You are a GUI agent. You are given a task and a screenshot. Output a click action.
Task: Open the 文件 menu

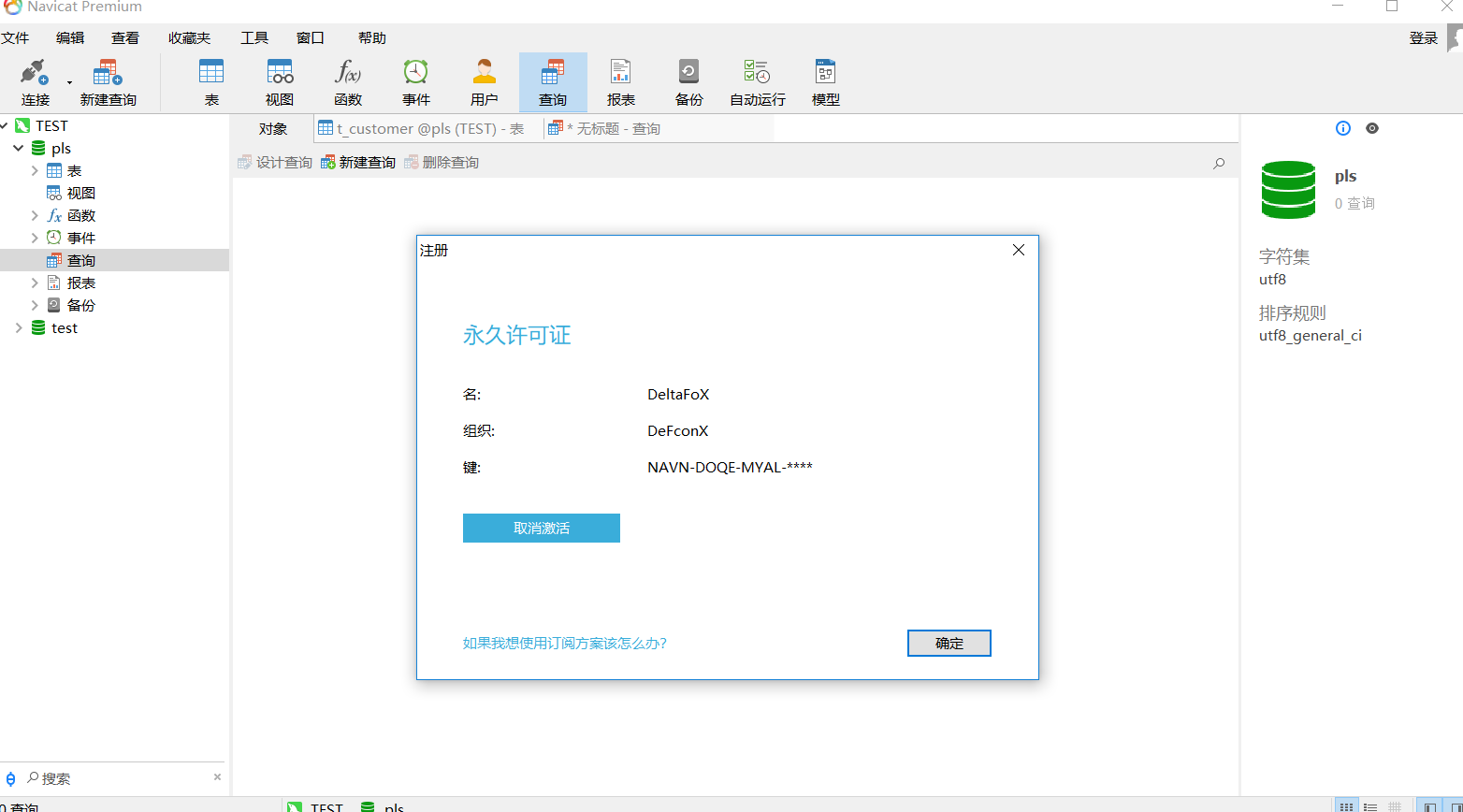coord(15,37)
